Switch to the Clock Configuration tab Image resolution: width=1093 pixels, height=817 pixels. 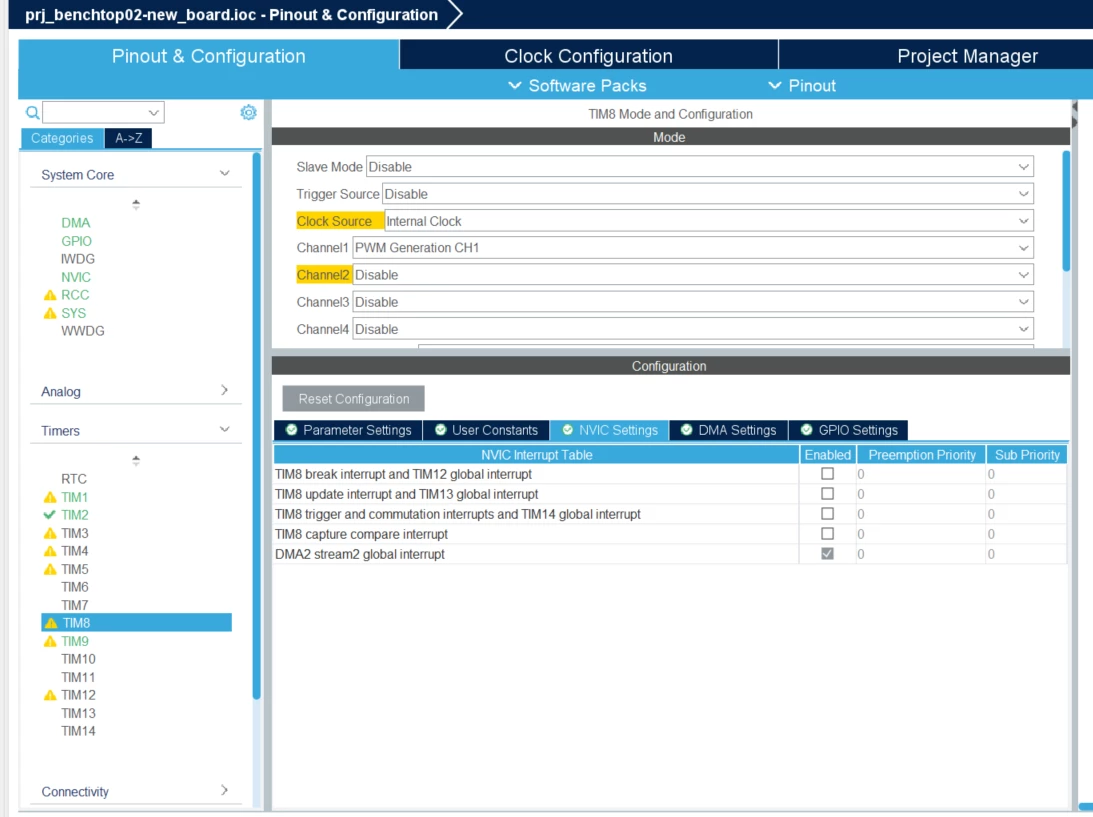pos(588,56)
